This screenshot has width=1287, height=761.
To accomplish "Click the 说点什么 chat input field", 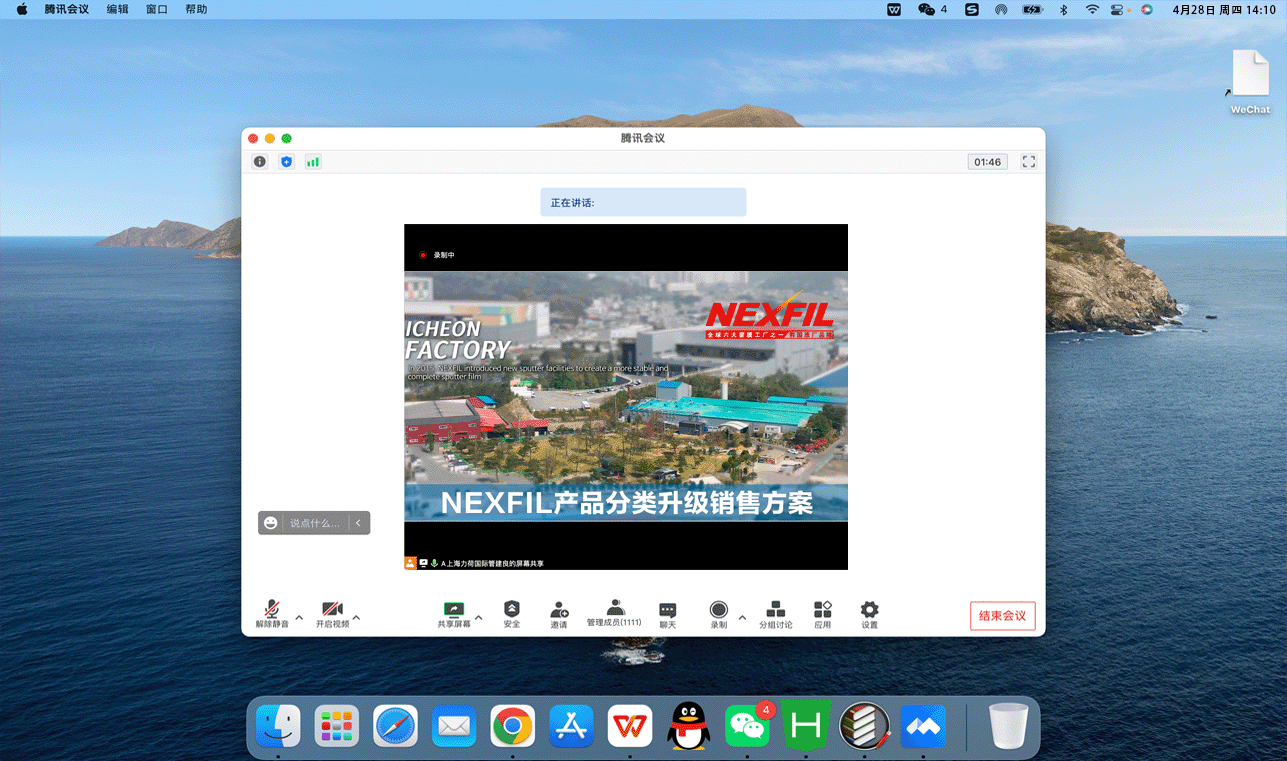I will 314,523.
